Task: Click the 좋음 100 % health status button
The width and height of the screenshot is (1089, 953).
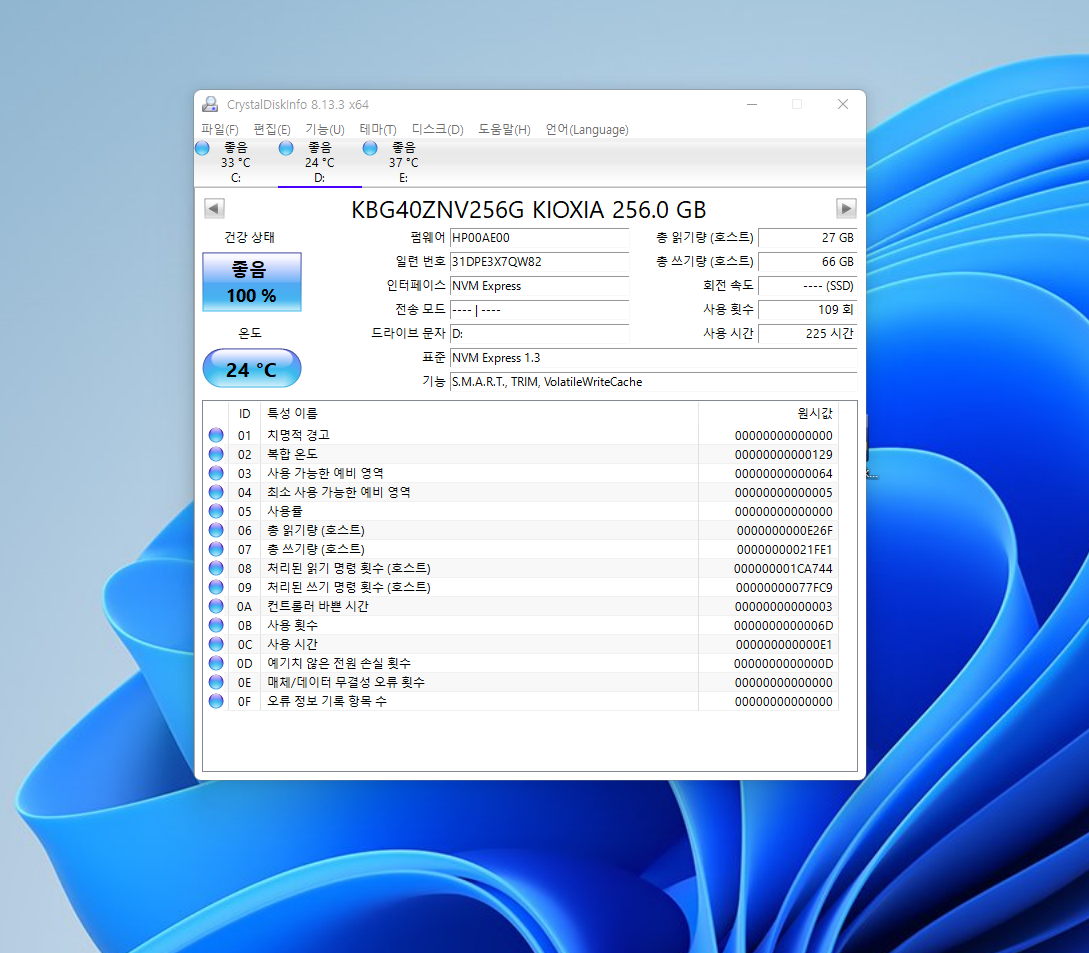Action: pos(251,282)
